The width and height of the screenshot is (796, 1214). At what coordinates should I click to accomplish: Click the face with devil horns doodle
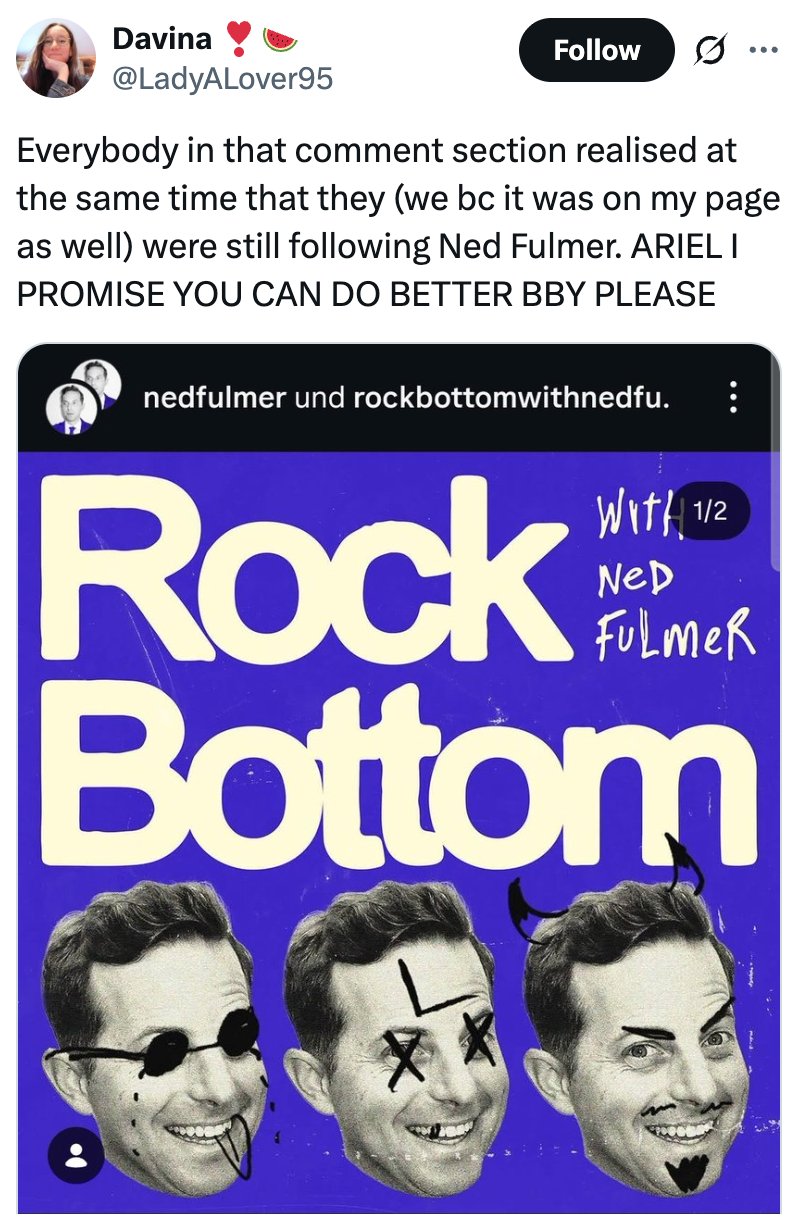pos(640,1030)
